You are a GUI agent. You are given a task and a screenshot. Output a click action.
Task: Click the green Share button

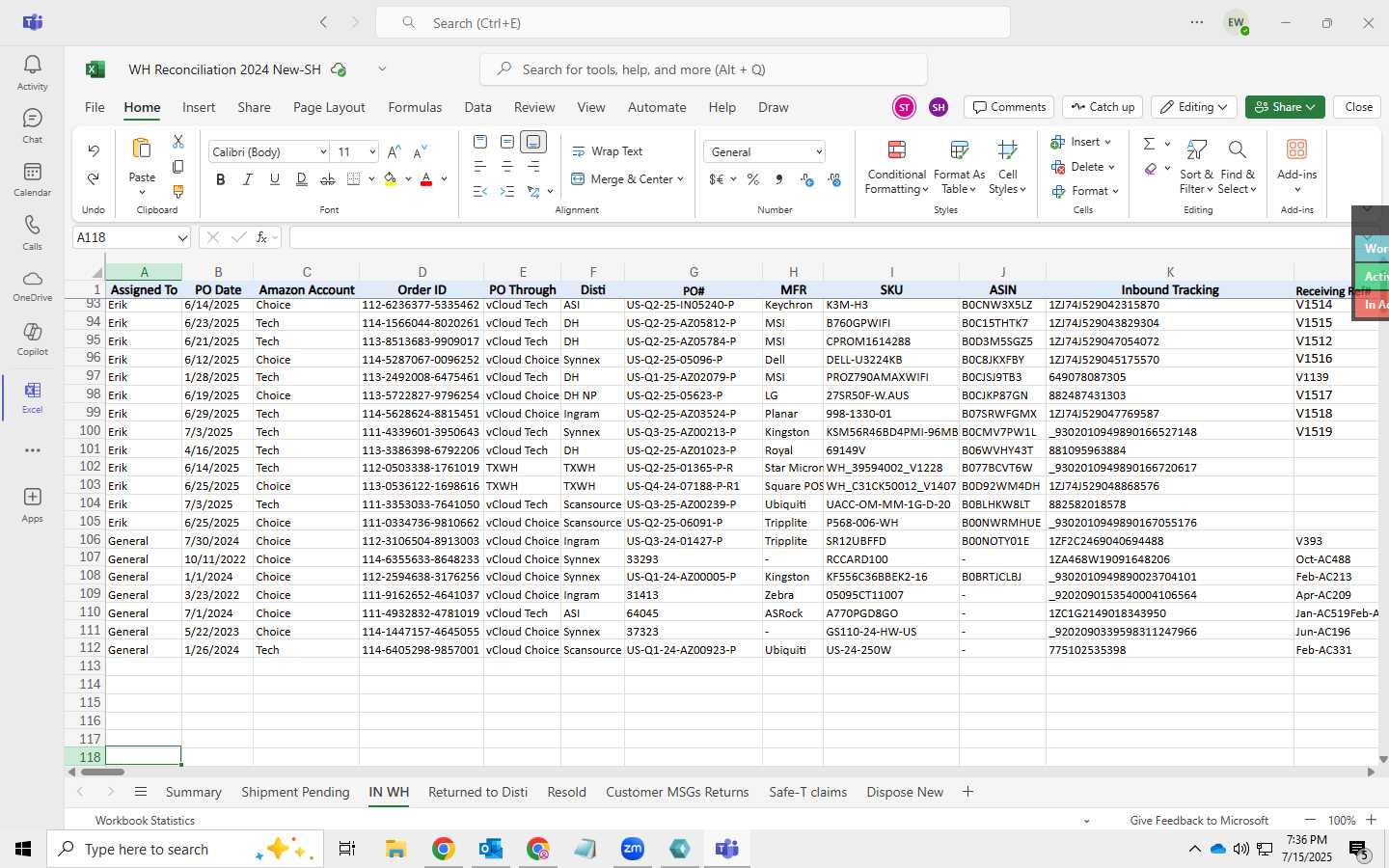point(1285,107)
